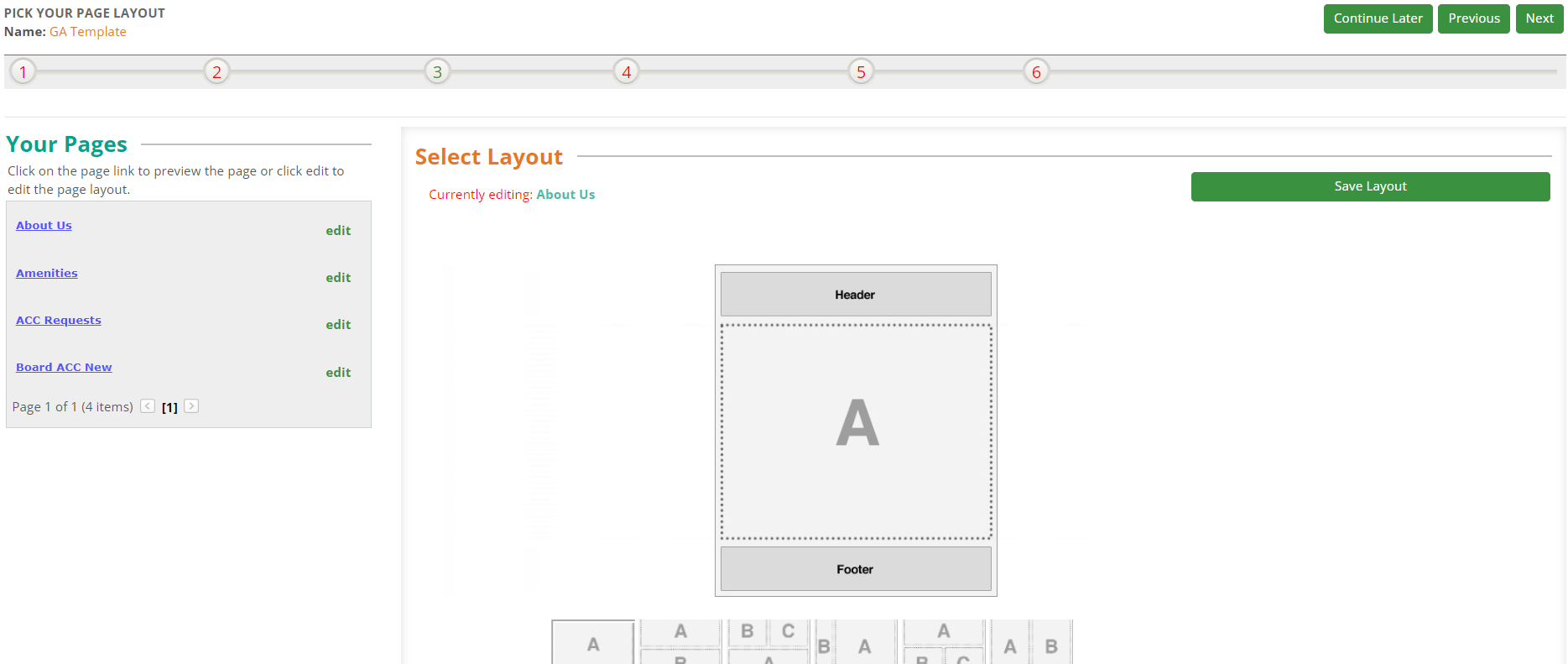Image resolution: width=1568 pixels, height=664 pixels.
Task: Pick the equal A and B columns layout
Action: pyautogui.click(x=1031, y=642)
